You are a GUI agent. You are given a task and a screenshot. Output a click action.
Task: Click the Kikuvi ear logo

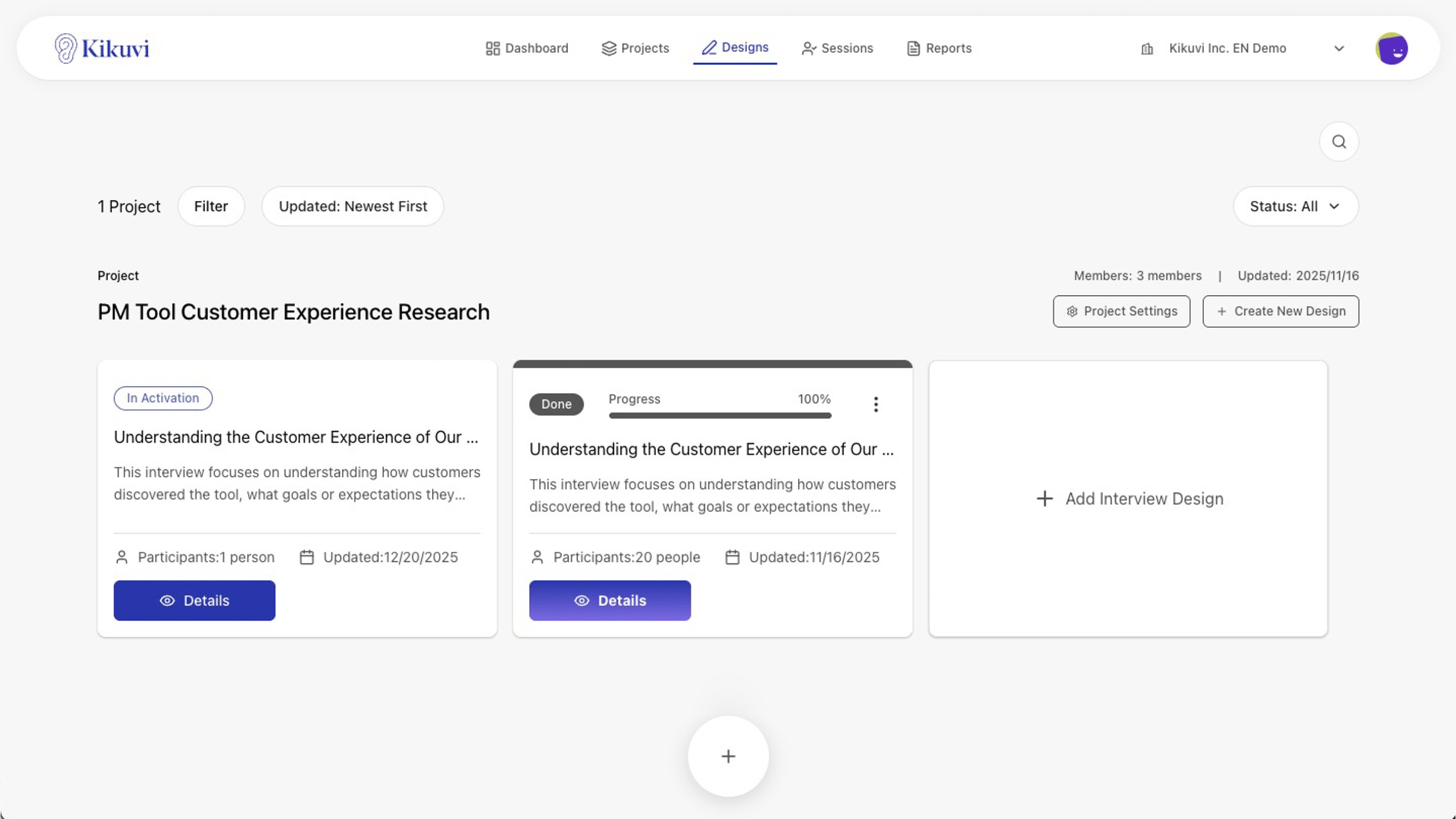click(x=66, y=48)
